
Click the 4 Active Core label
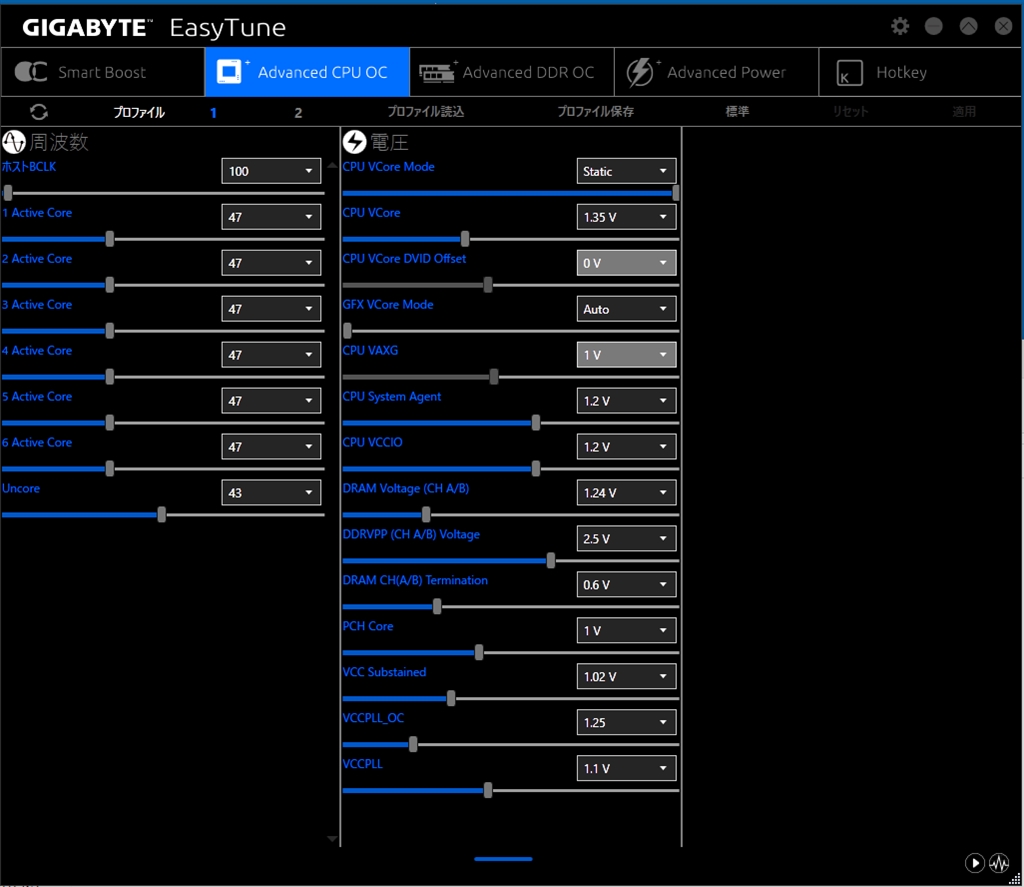[37, 351]
